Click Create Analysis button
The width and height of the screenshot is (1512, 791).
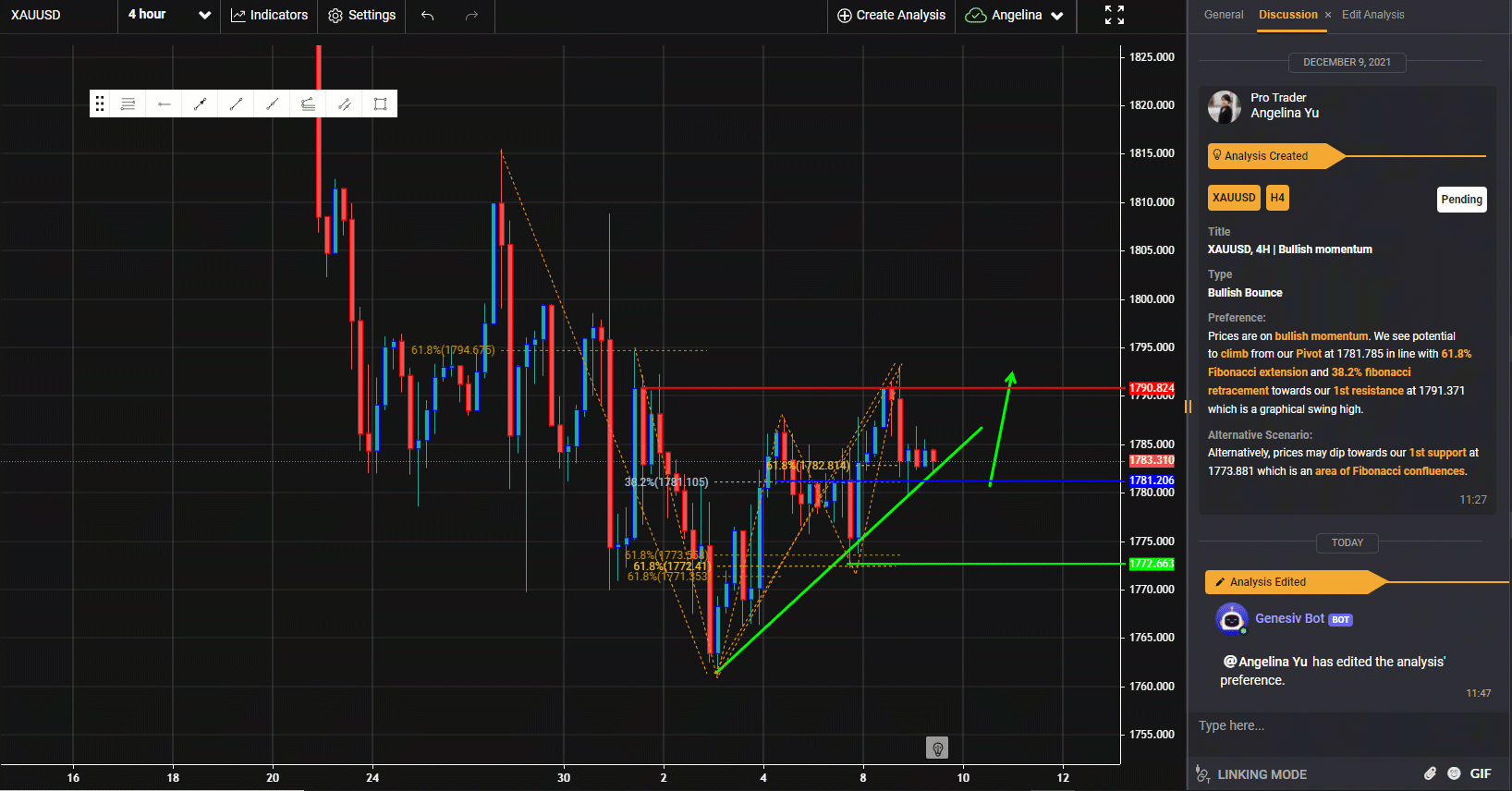(x=891, y=15)
